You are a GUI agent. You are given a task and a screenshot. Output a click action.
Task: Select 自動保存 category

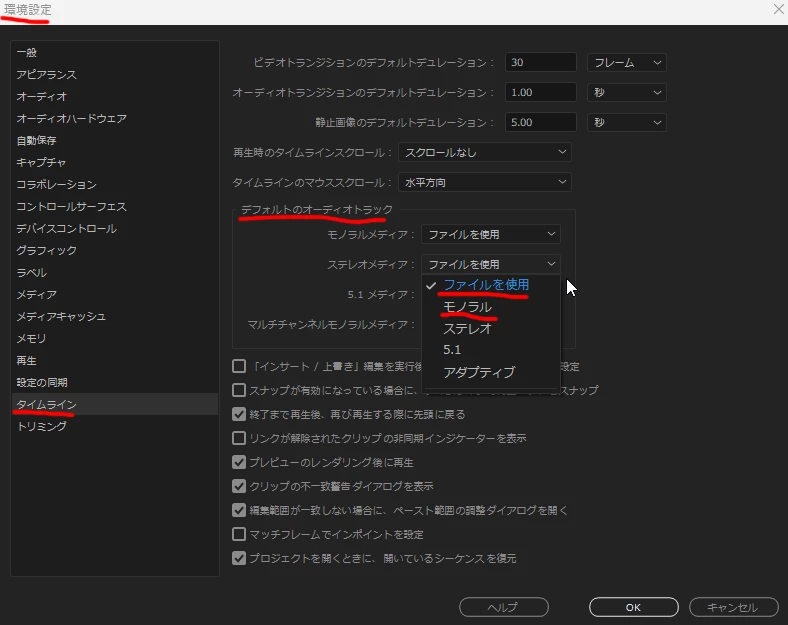36,140
